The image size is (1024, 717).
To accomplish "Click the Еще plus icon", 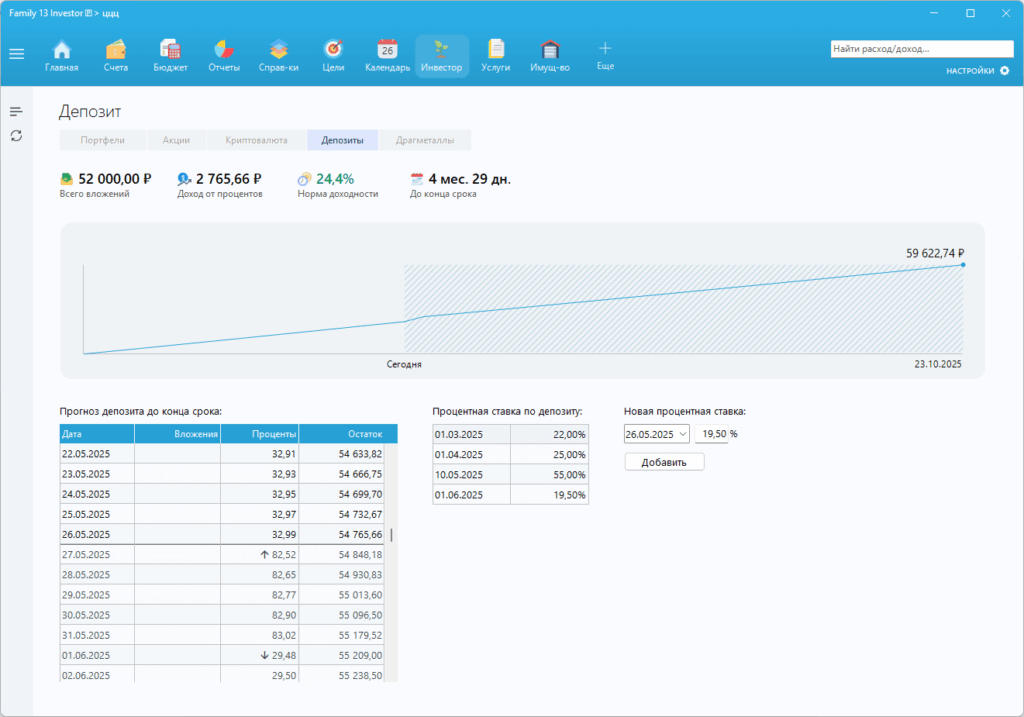I will pos(605,48).
